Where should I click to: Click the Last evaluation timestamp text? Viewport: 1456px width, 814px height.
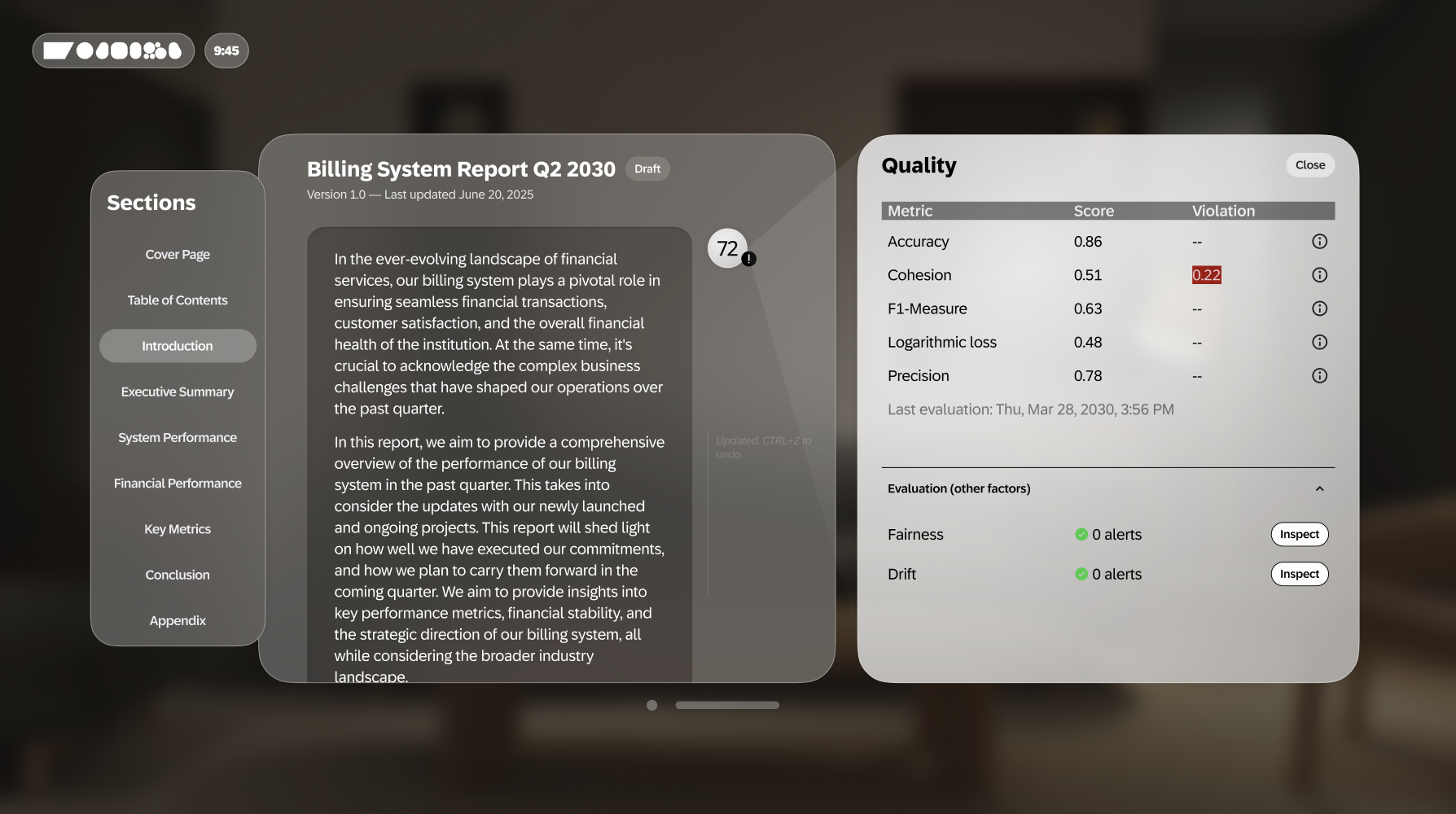point(1031,409)
